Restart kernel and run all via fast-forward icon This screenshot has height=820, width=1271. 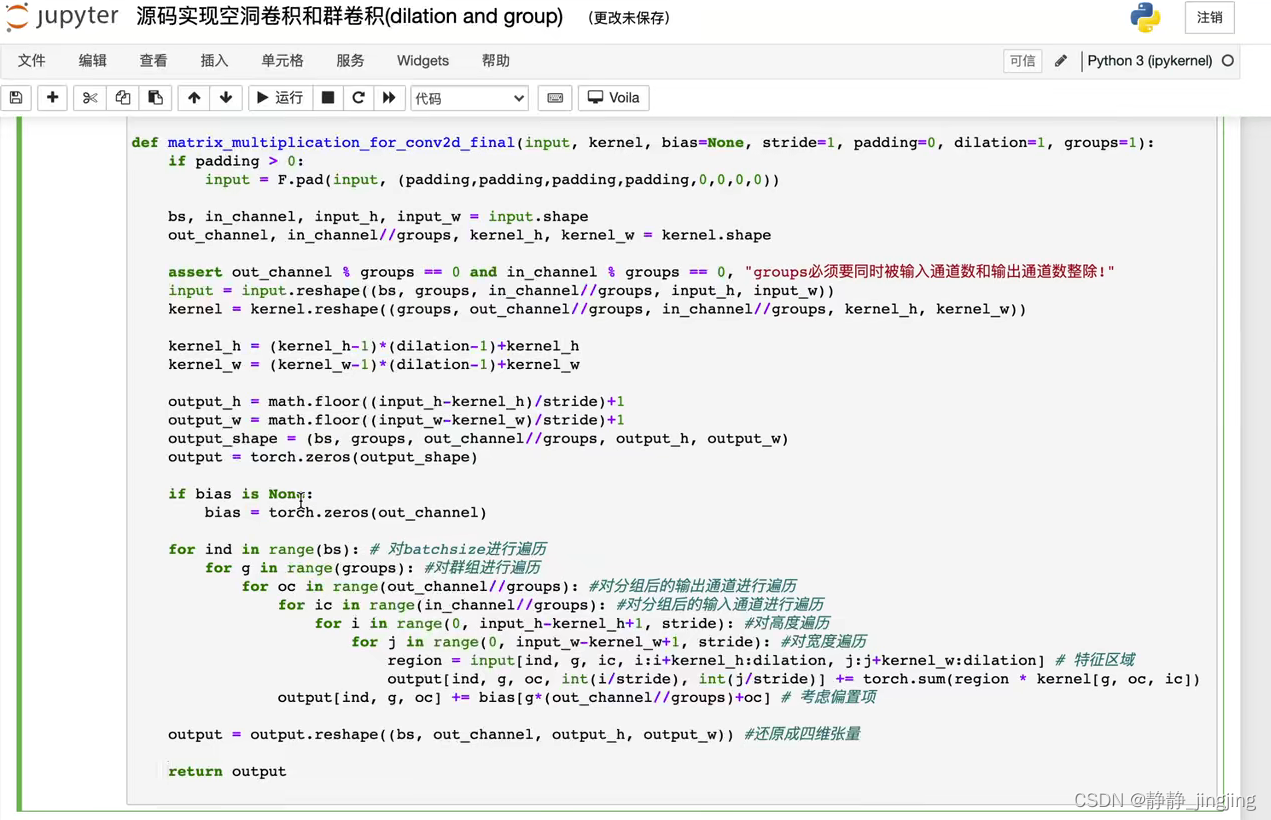pyautogui.click(x=387, y=97)
